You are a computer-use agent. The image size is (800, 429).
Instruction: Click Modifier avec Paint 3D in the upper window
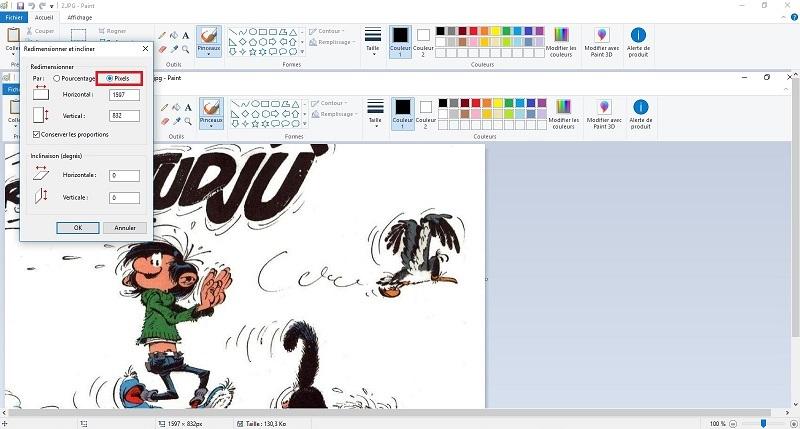602,42
